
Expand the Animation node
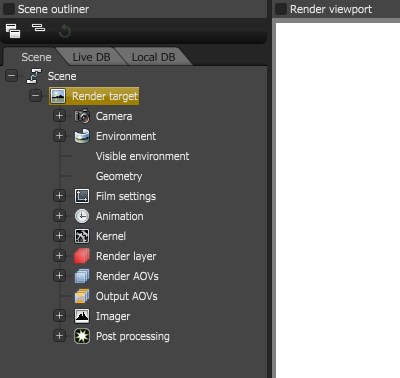[59, 216]
